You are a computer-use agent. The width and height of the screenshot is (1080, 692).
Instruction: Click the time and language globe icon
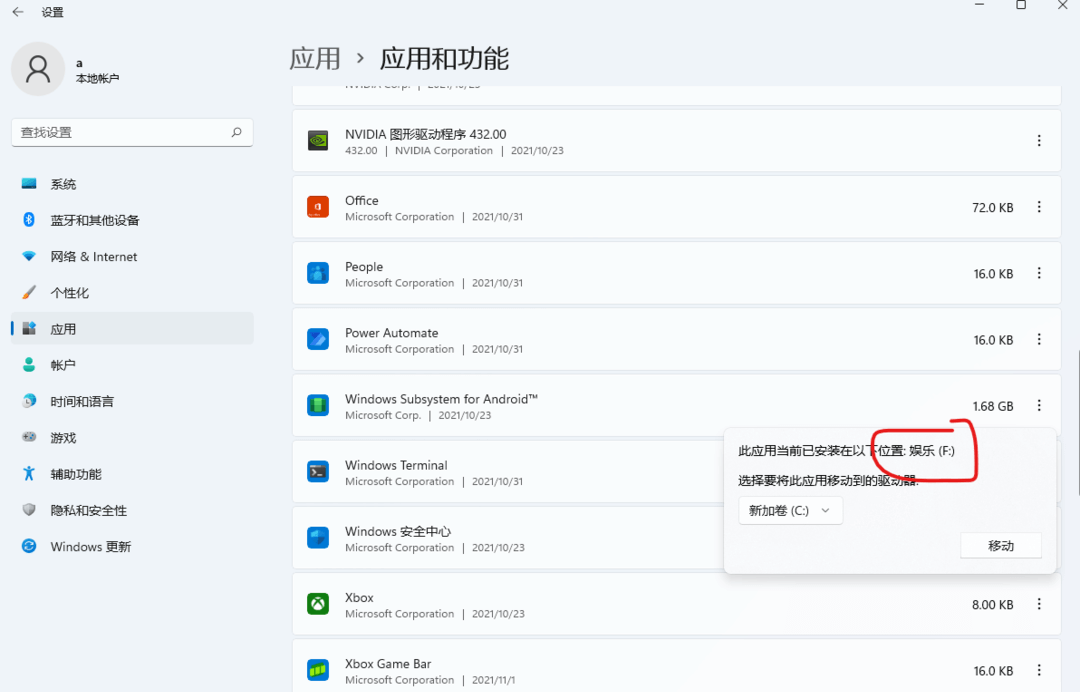click(29, 401)
